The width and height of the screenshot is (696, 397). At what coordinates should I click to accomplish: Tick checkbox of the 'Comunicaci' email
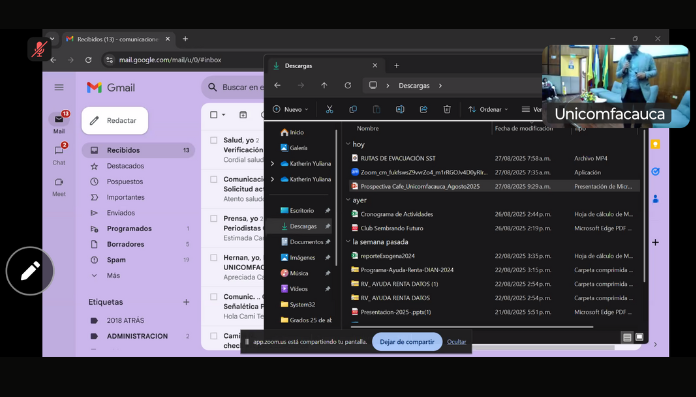(x=214, y=179)
